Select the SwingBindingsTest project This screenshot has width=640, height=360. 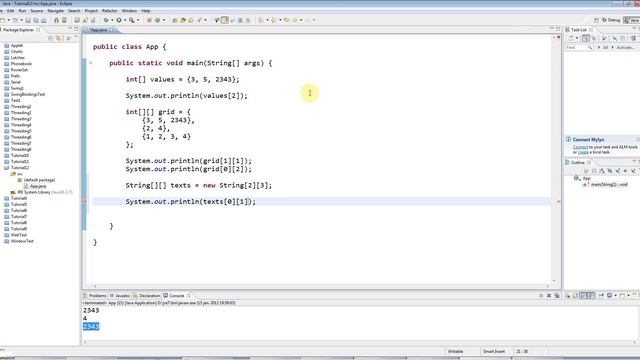(24, 94)
